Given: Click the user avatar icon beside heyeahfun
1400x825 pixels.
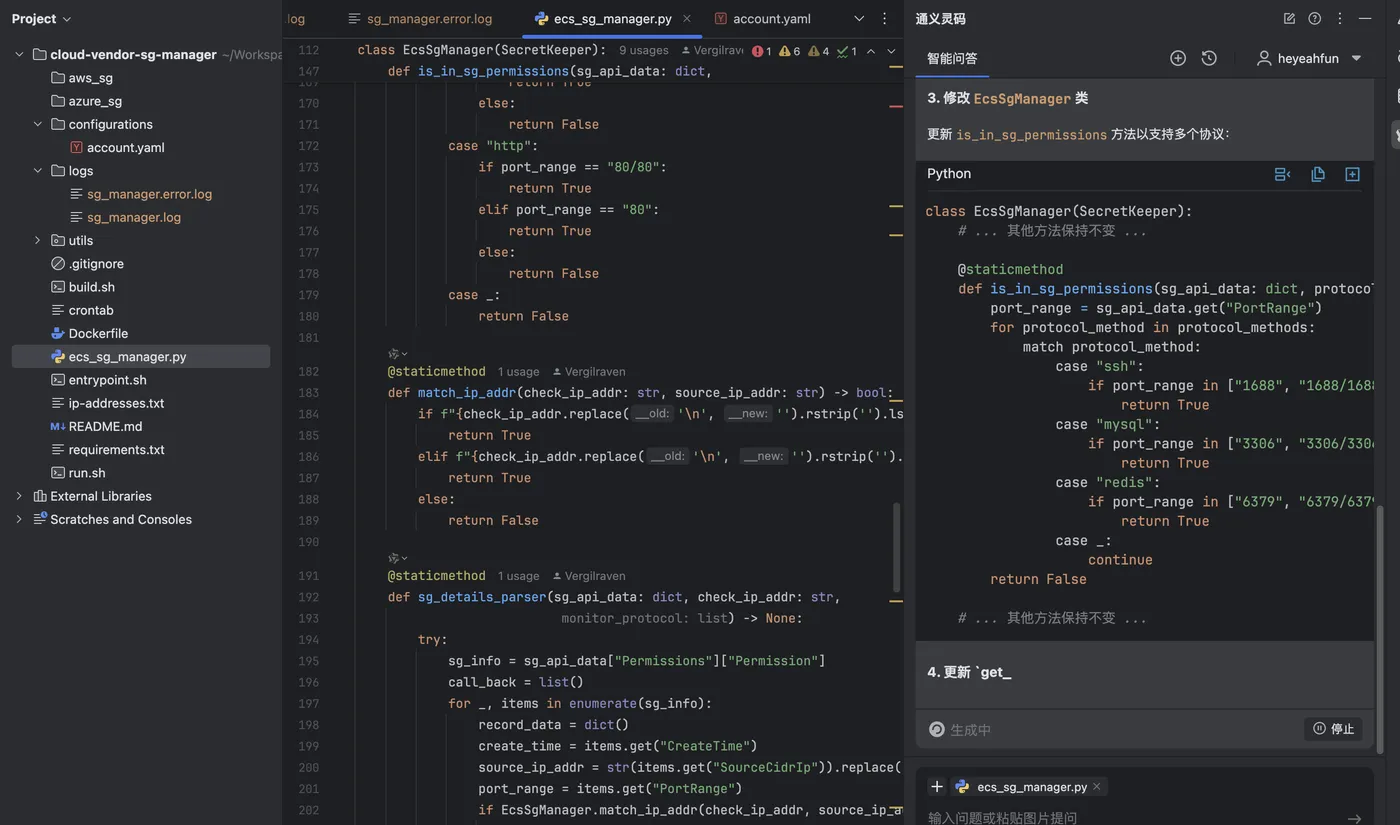Looking at the screenshot, I should coord(1264,58).
